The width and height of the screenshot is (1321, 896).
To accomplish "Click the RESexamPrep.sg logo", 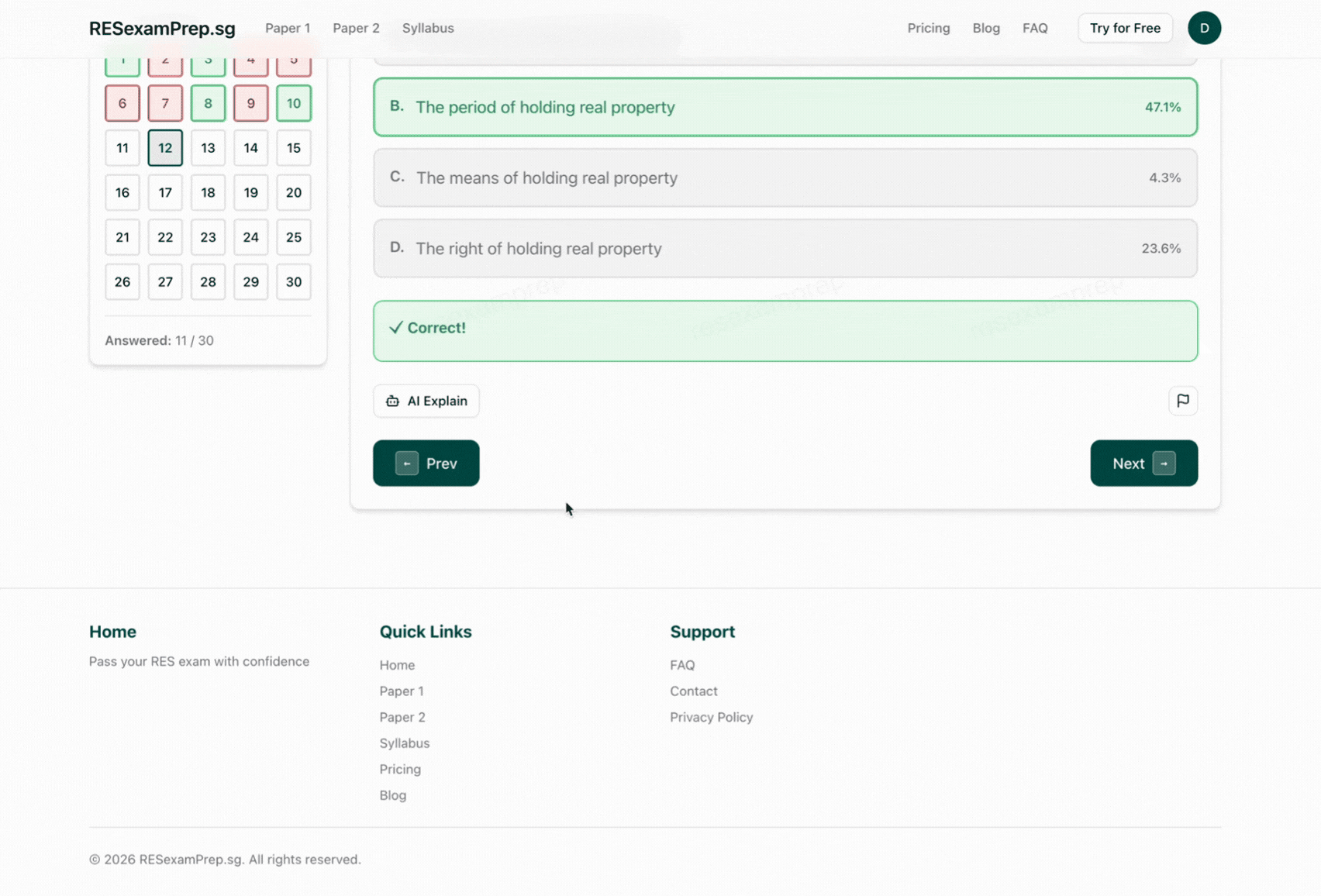I will click(162, 29).
